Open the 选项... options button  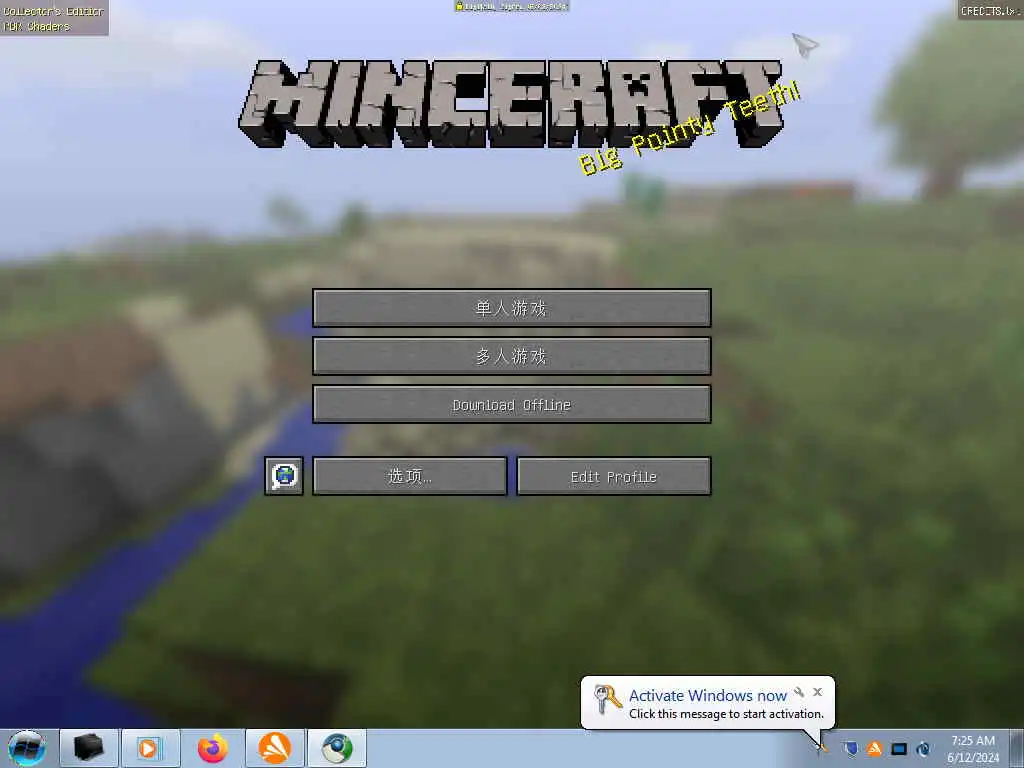point(409,476)
